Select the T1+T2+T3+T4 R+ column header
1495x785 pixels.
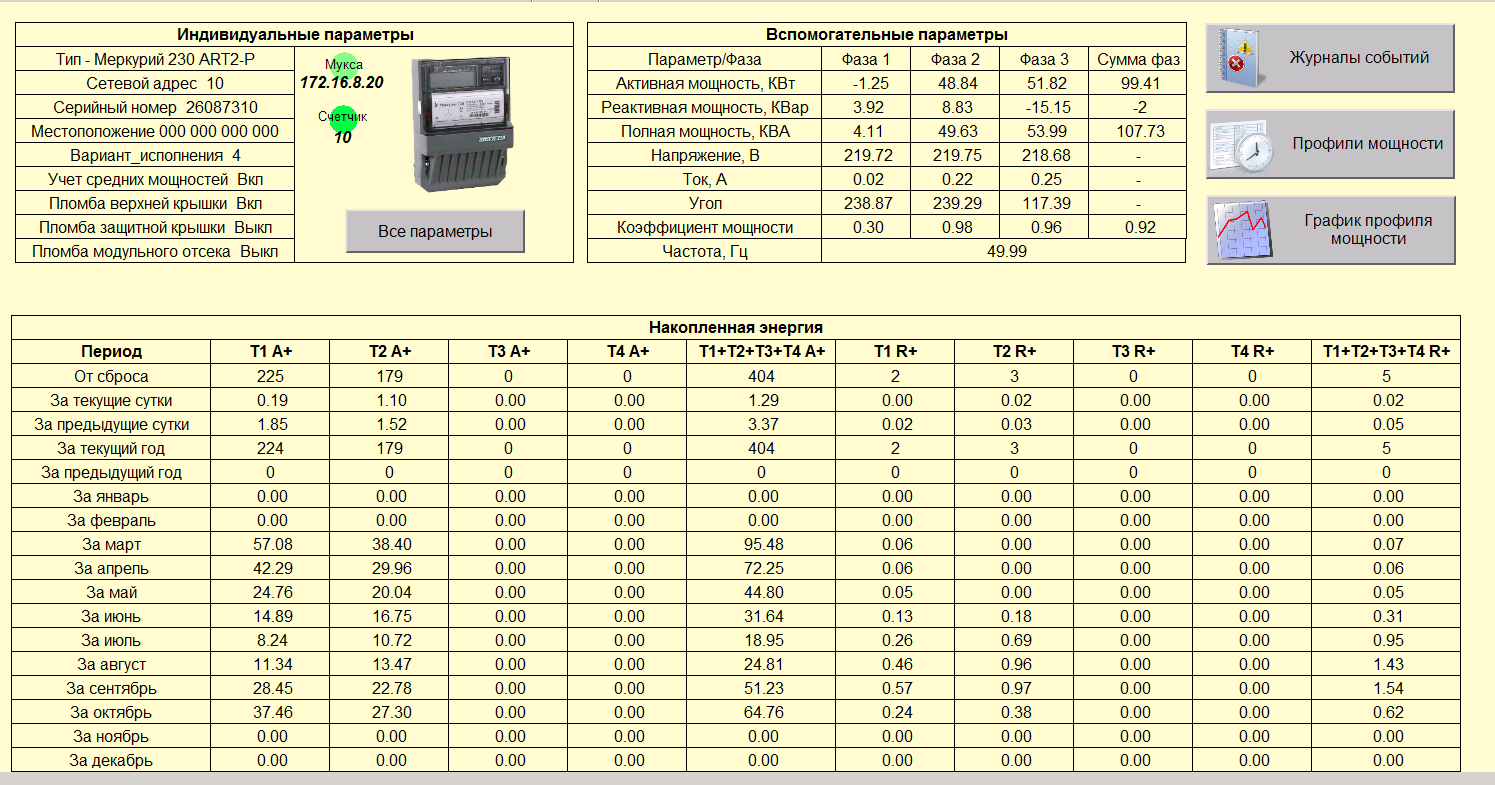point(1385,352)
